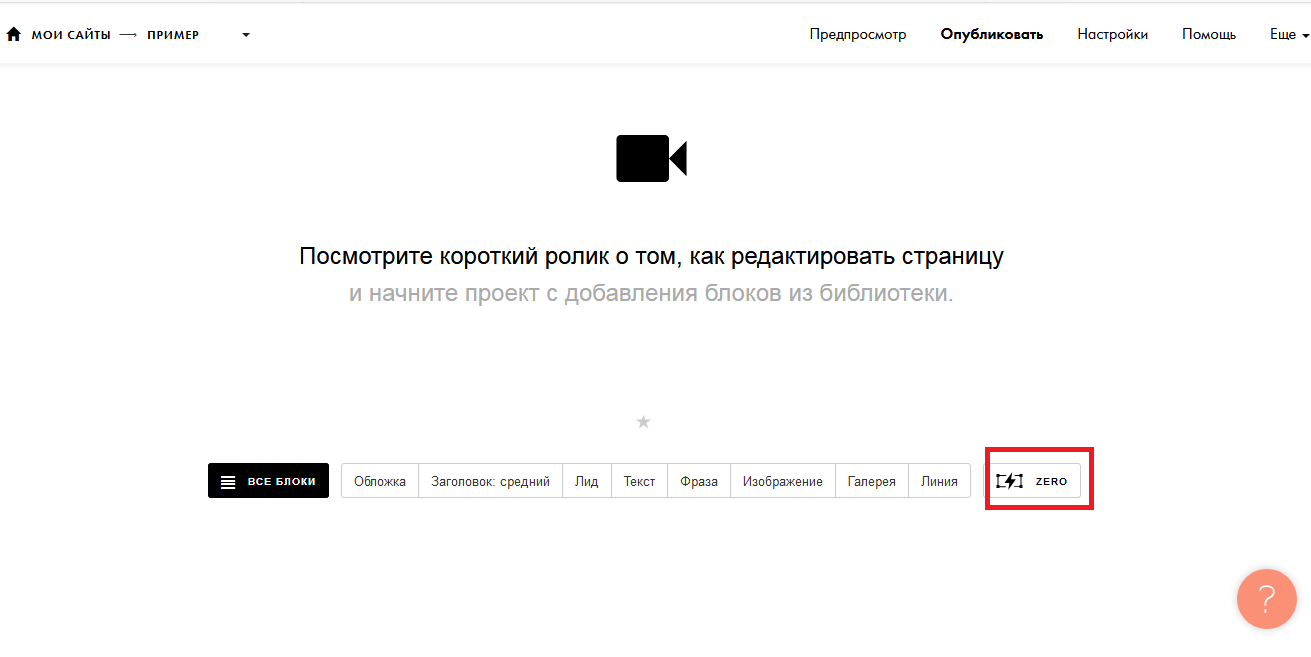1311x657 pixels.
Task: Open the Мои сайты breadcrumb link
Action: point(71,35)
